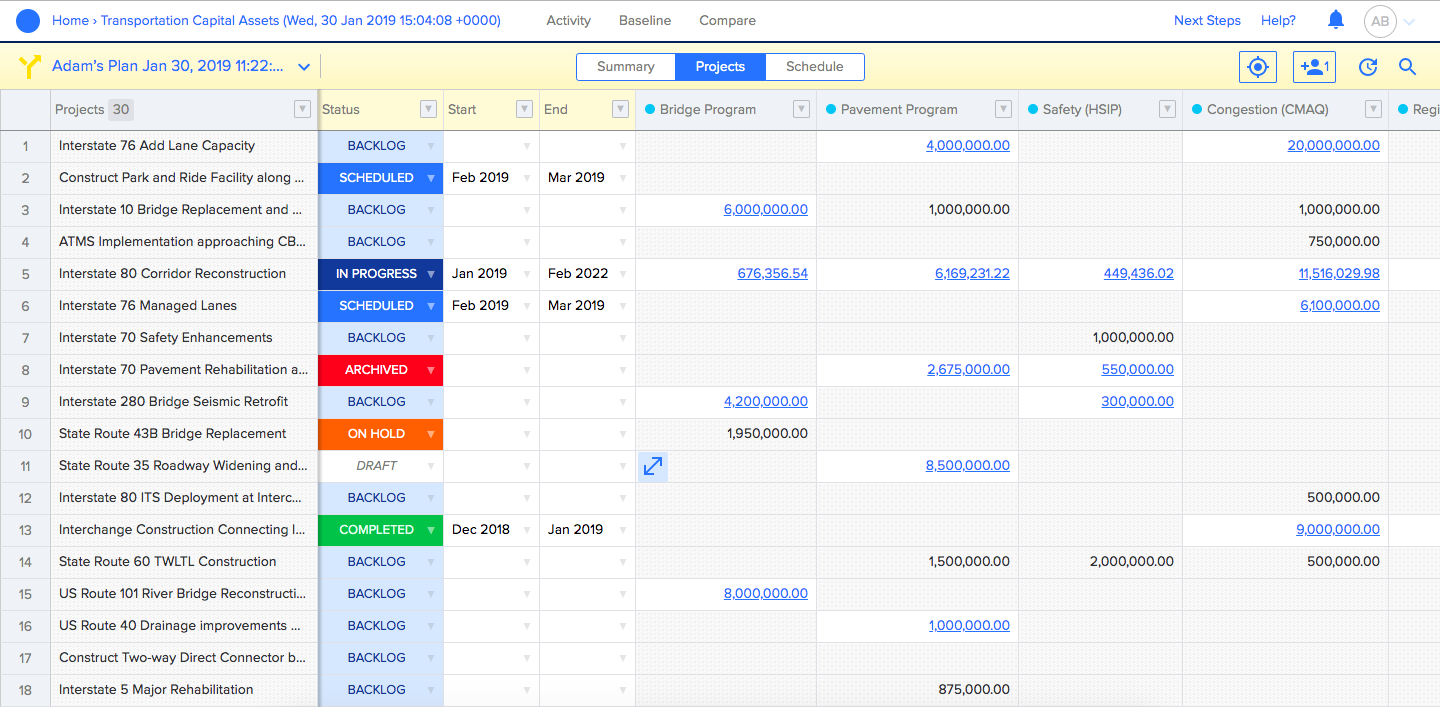1440x707 pixels.
Task: Click the refresh history icon
Action: [x=1368, y=67]
